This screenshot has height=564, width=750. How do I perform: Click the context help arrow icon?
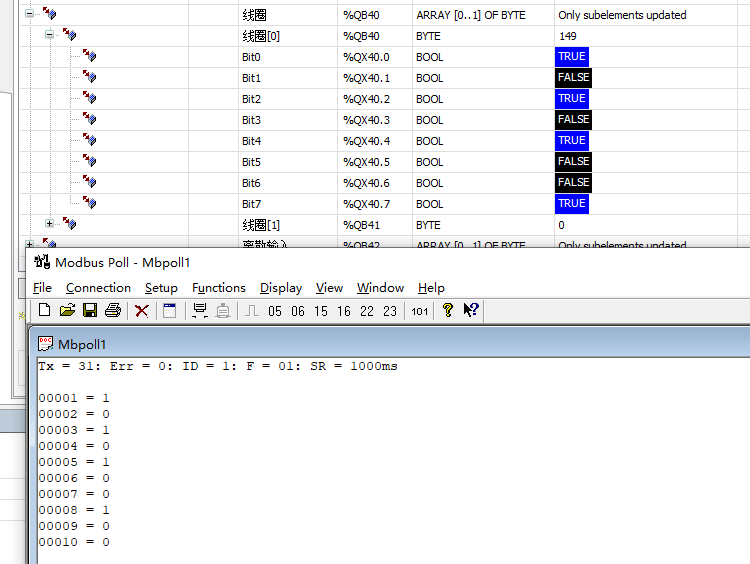click(x=471, y=310)
